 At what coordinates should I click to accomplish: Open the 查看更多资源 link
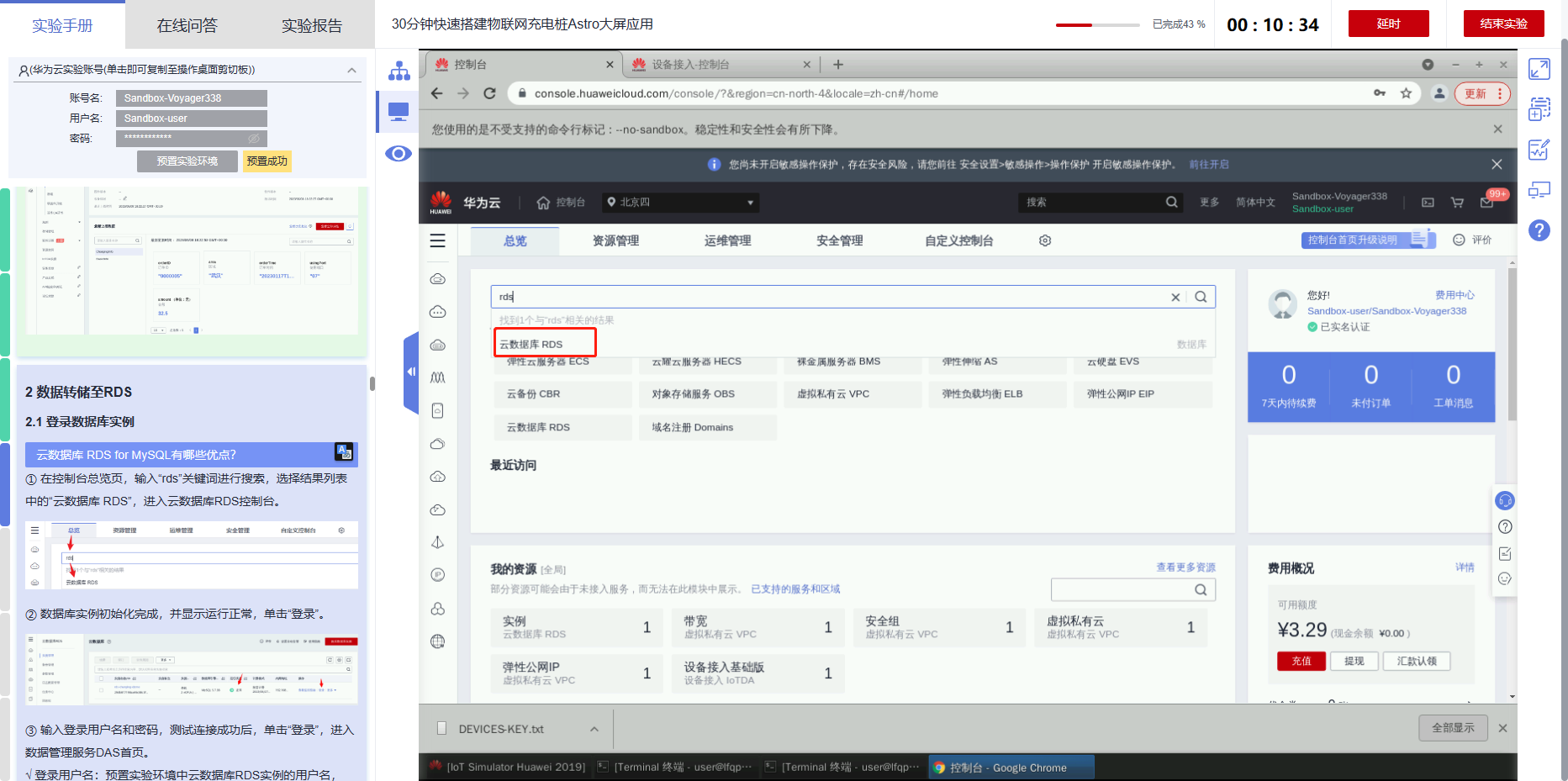click(1185, 567)
